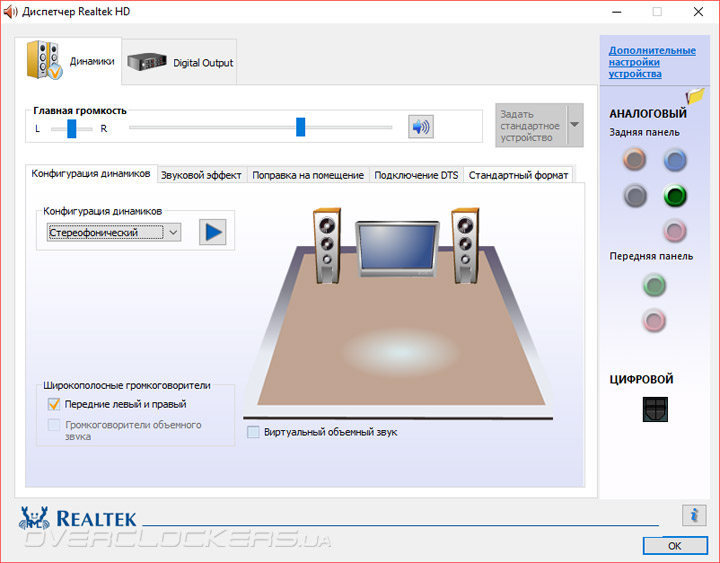Click the pink front panel jack
This screenshot has width=720, height=563.
pyautogui.click(x=654, y=320)
